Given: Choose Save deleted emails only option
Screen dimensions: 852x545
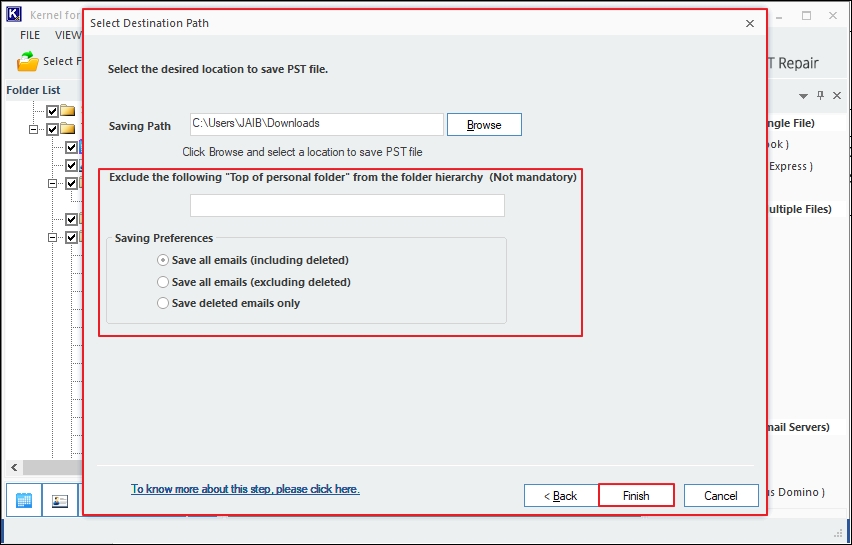Looking at the screenshot, I should point(229,303).
